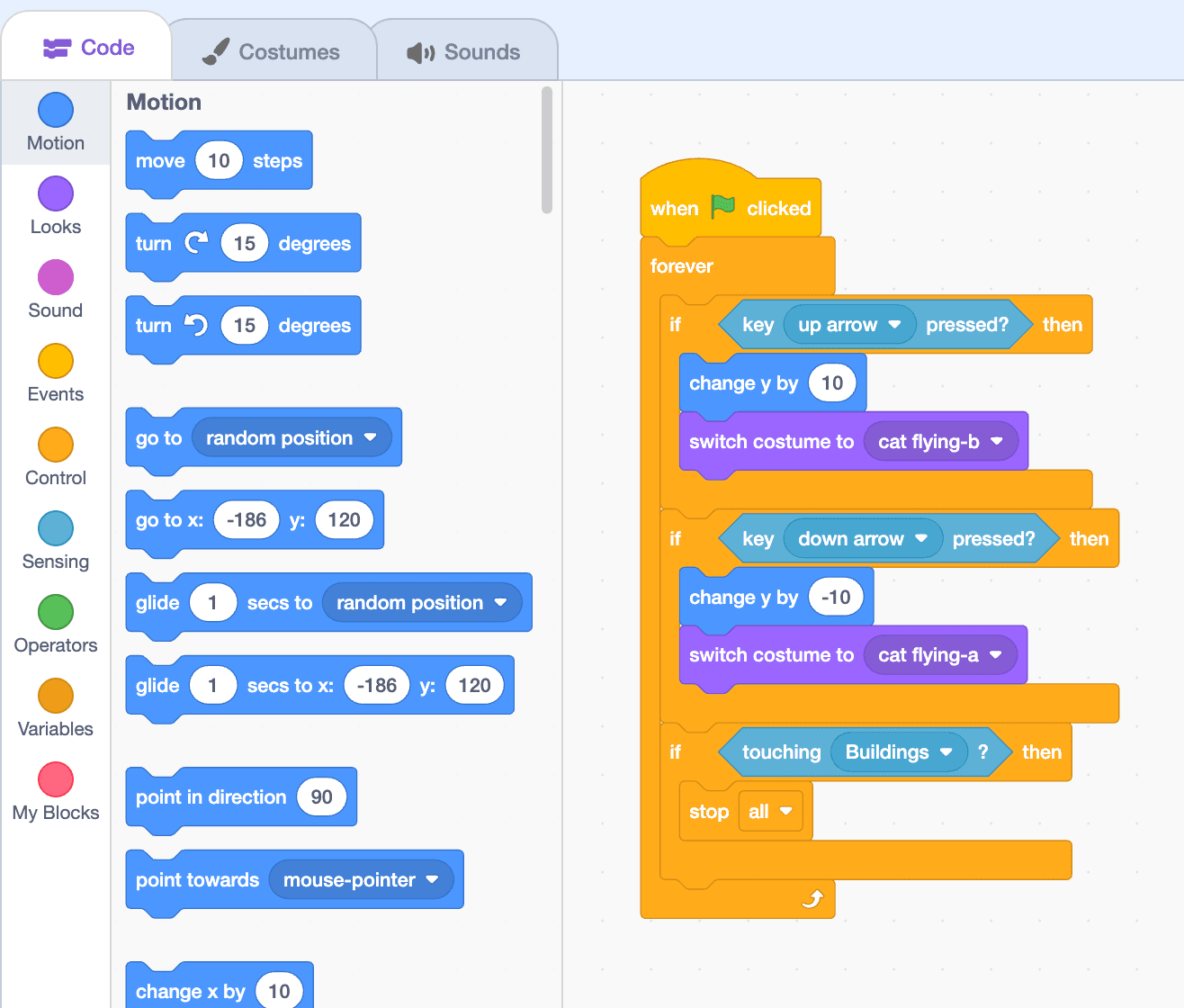Open the touching 'Buildings' dropdown
The width and height of the screenshot is (1184, 1008).
[899, 752]
